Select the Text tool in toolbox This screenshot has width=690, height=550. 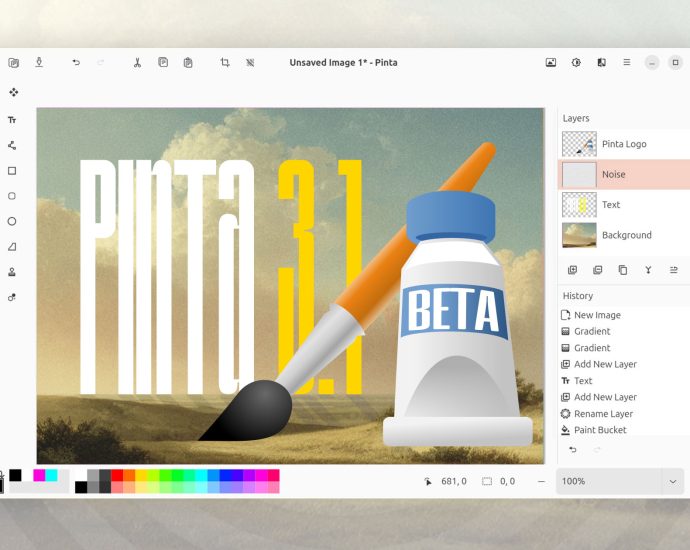[13, 120]
